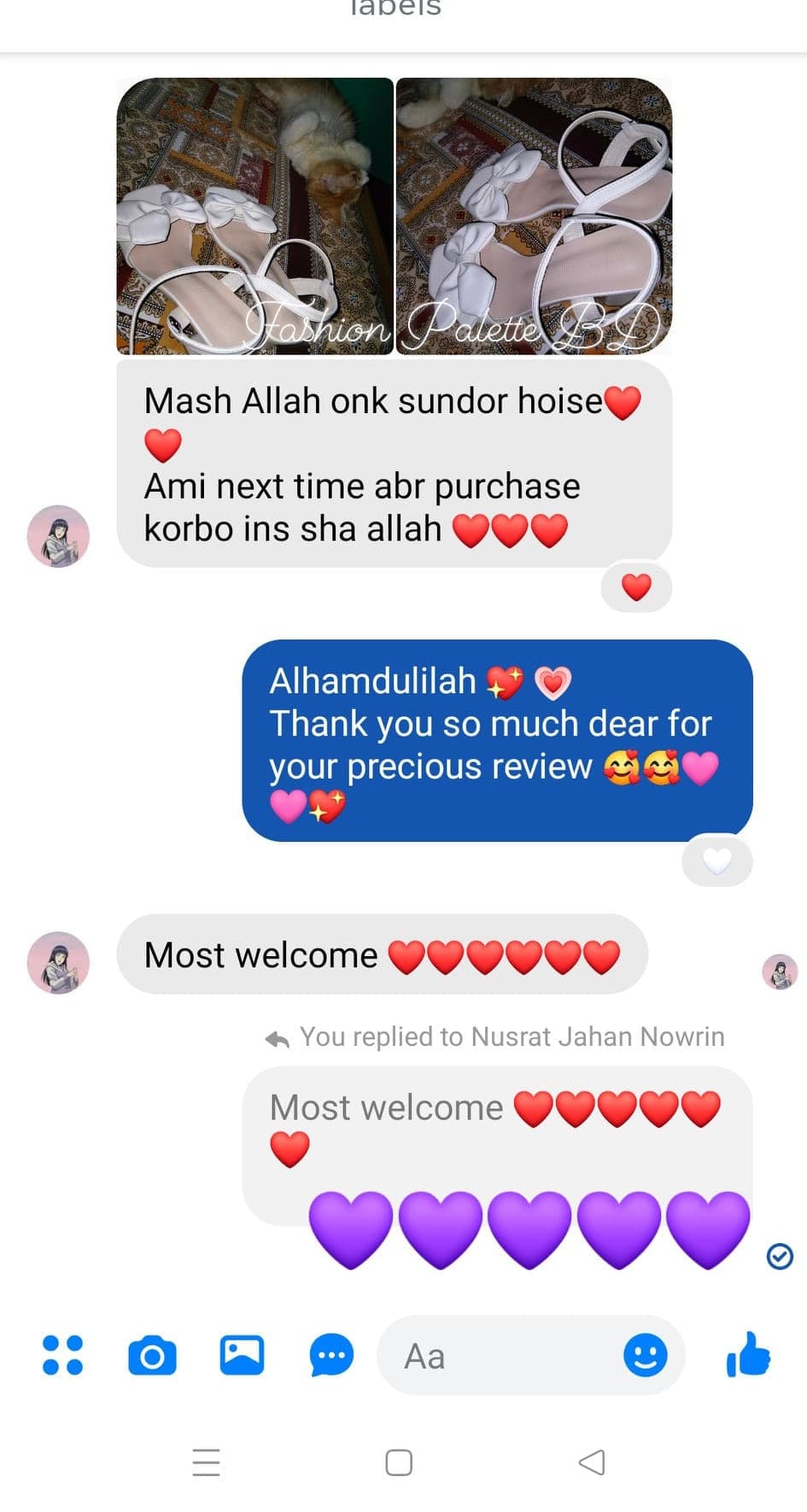
Task: Tap the Android home square button
Action: (399, 1462)
